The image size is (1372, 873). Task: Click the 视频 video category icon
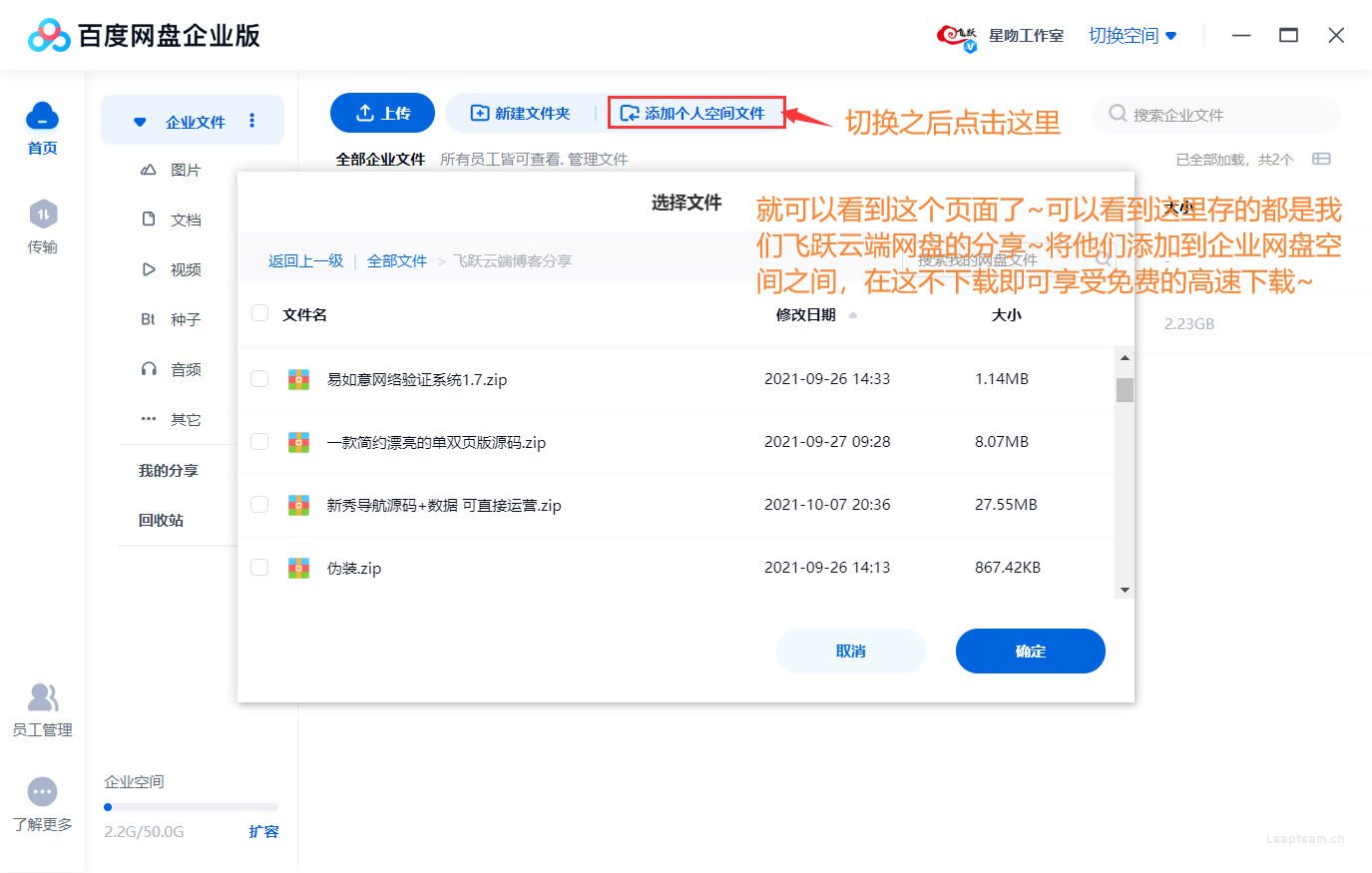149,269
